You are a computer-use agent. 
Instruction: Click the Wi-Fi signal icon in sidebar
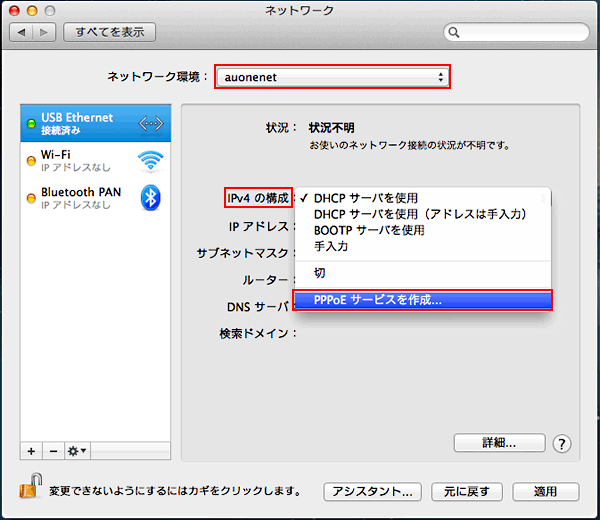click(x=151, y=161)
